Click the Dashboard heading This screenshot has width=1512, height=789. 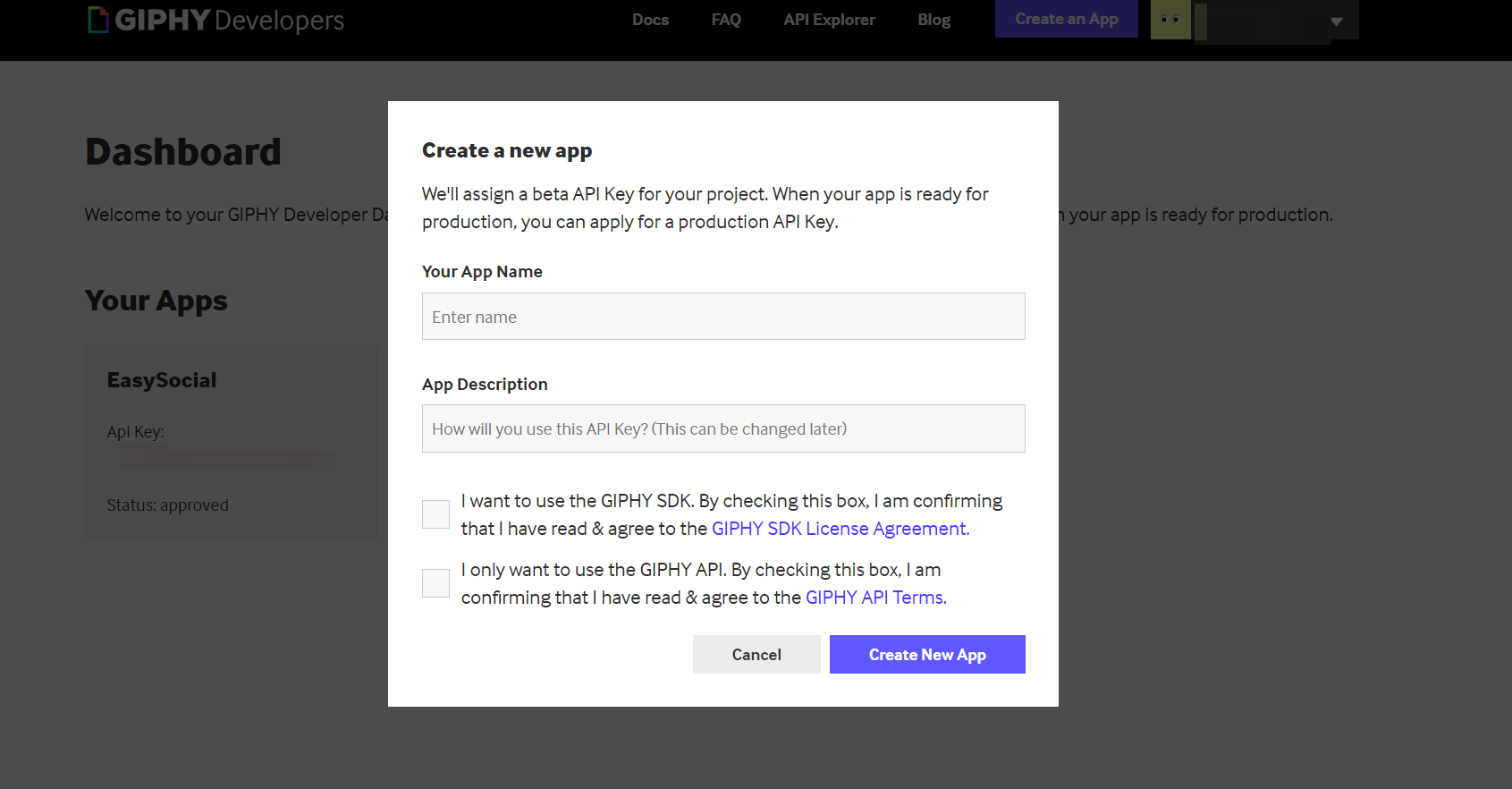(183, 152)
